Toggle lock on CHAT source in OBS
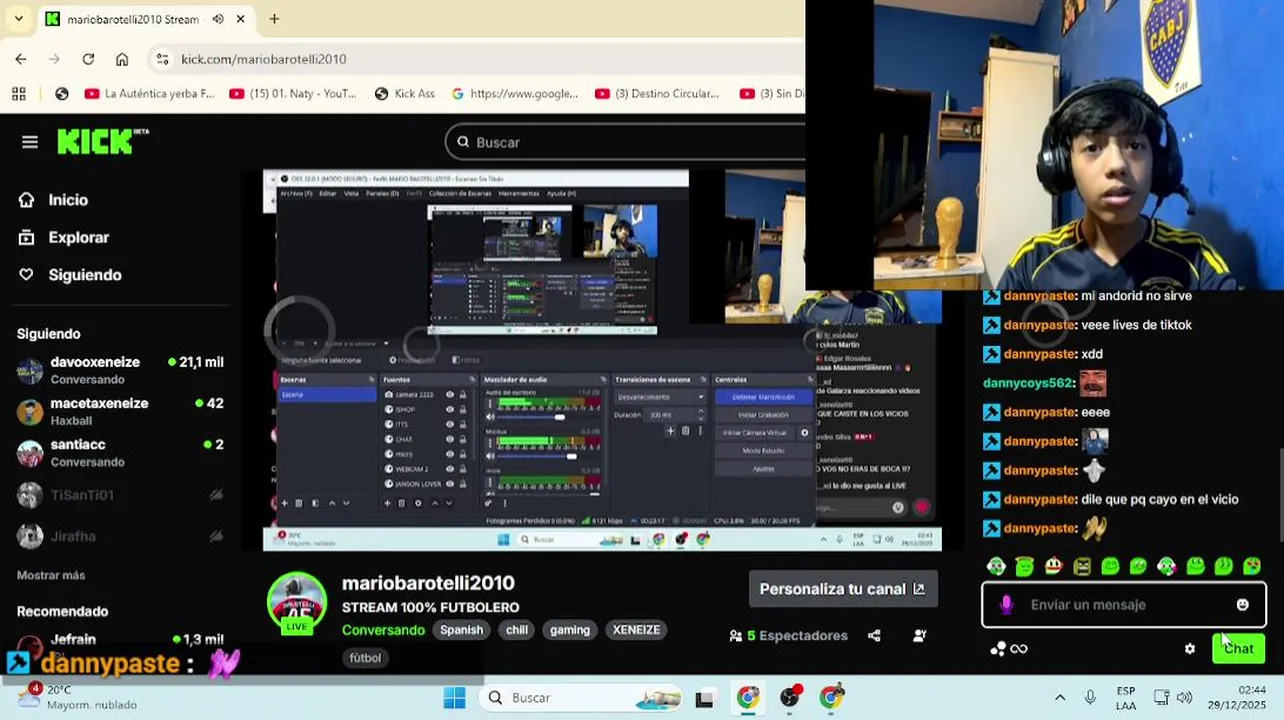Viewport: 1284px width, 720px height. click(463, 439)
